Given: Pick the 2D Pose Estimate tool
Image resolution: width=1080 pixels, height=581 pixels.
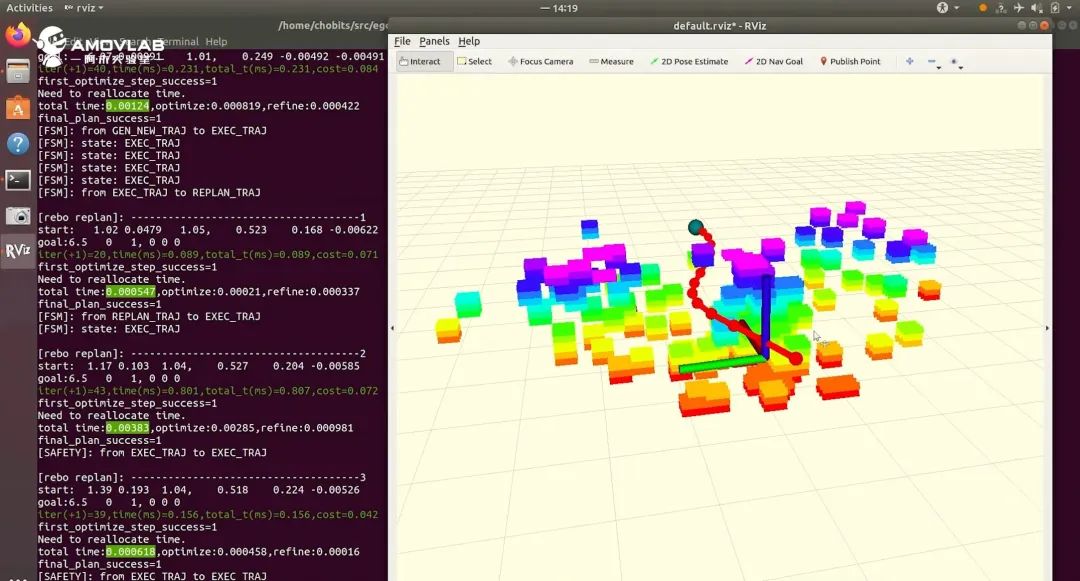Looking at the screenshot, I should (689, 61).
